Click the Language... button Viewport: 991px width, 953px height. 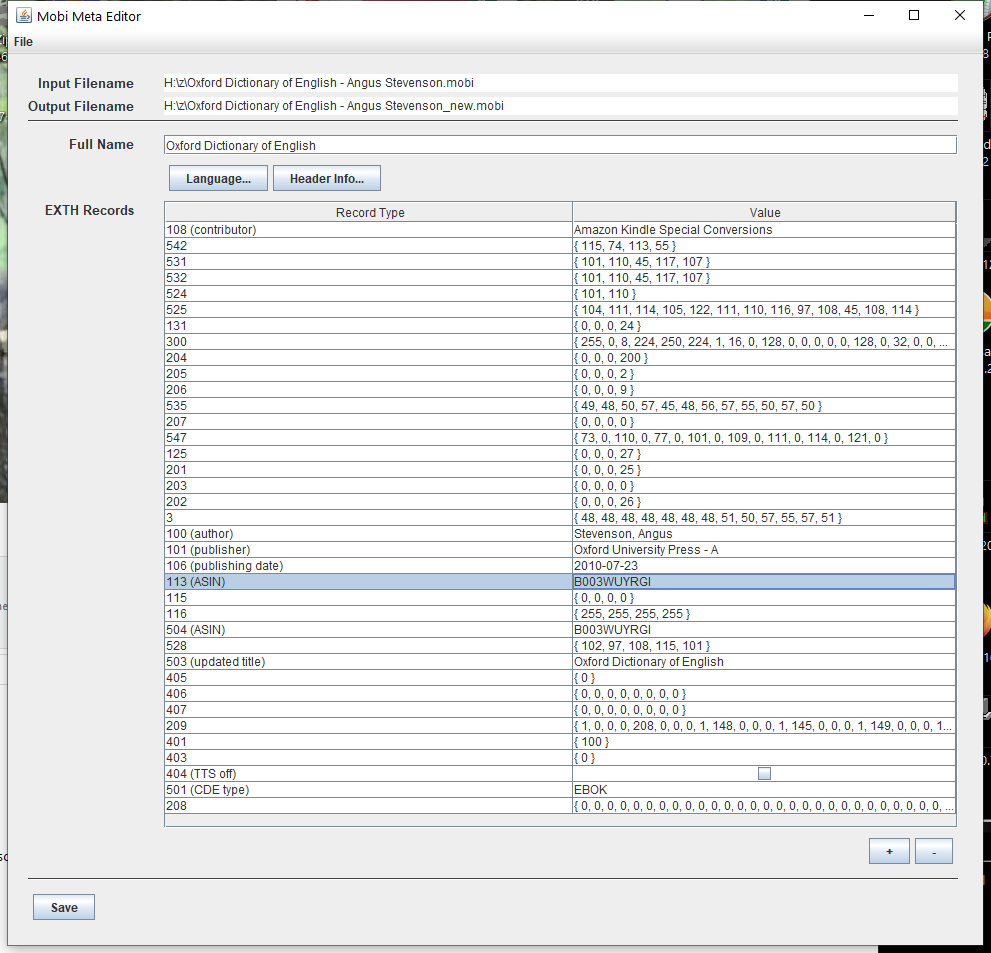[x=218, y=178]
